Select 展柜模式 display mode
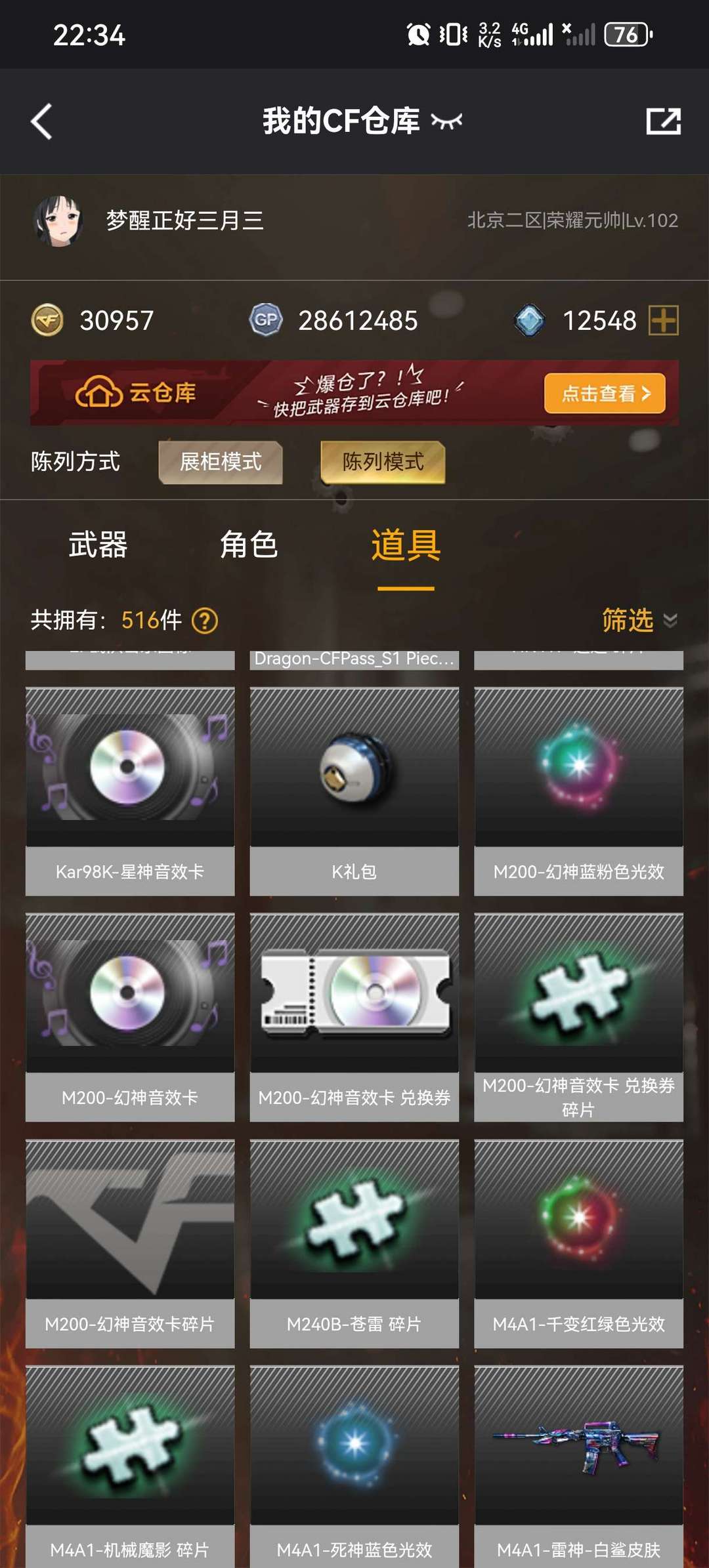The width and height of the screenshot is (709, 1568). coord(221,462)
